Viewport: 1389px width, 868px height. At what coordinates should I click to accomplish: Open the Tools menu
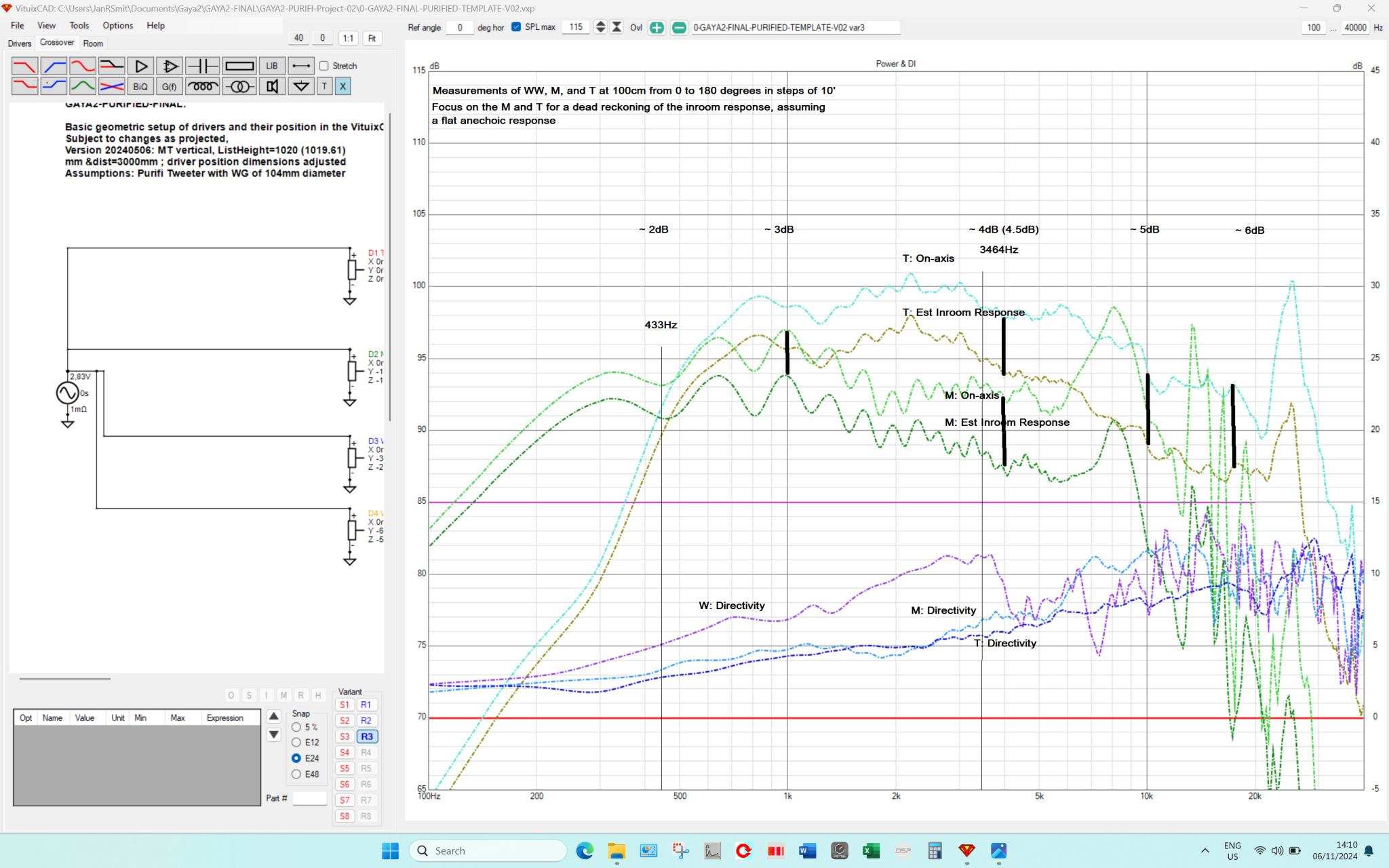click(79, 25)
